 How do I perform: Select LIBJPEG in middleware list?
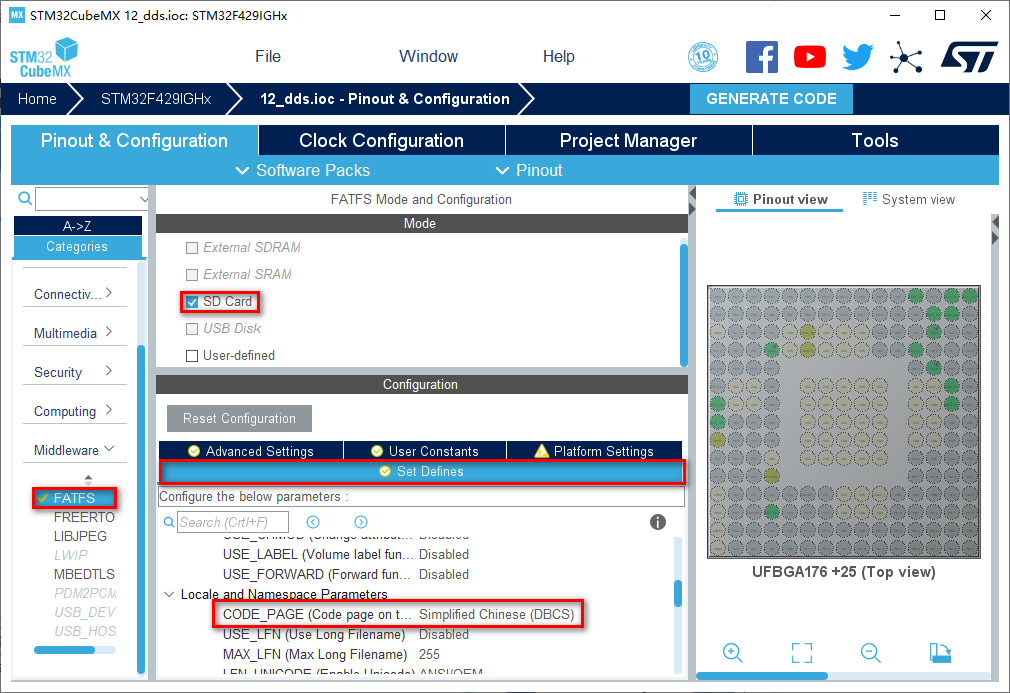pos(80,536)
